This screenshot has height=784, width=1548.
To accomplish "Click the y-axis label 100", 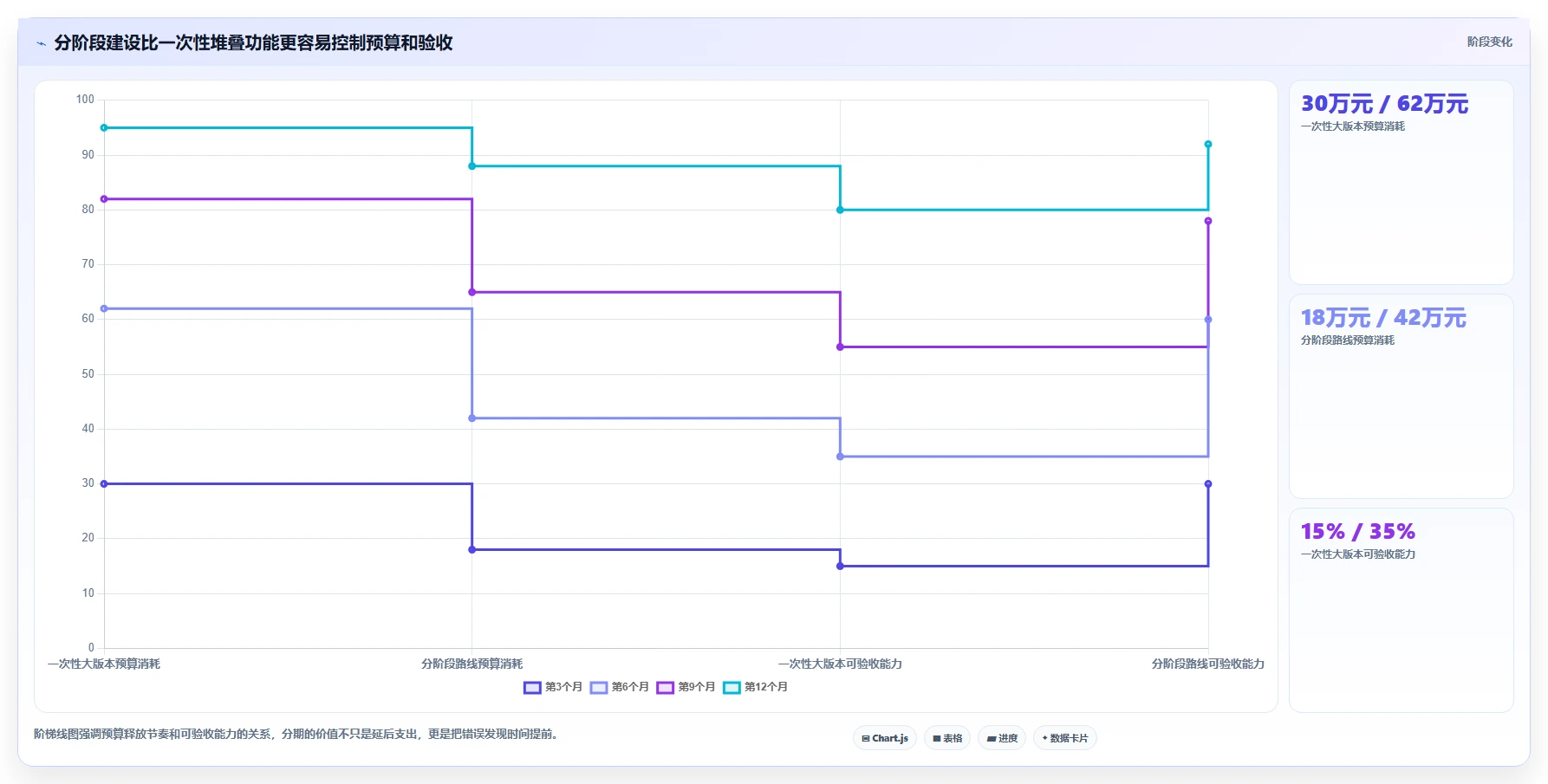I will [85, 100].
